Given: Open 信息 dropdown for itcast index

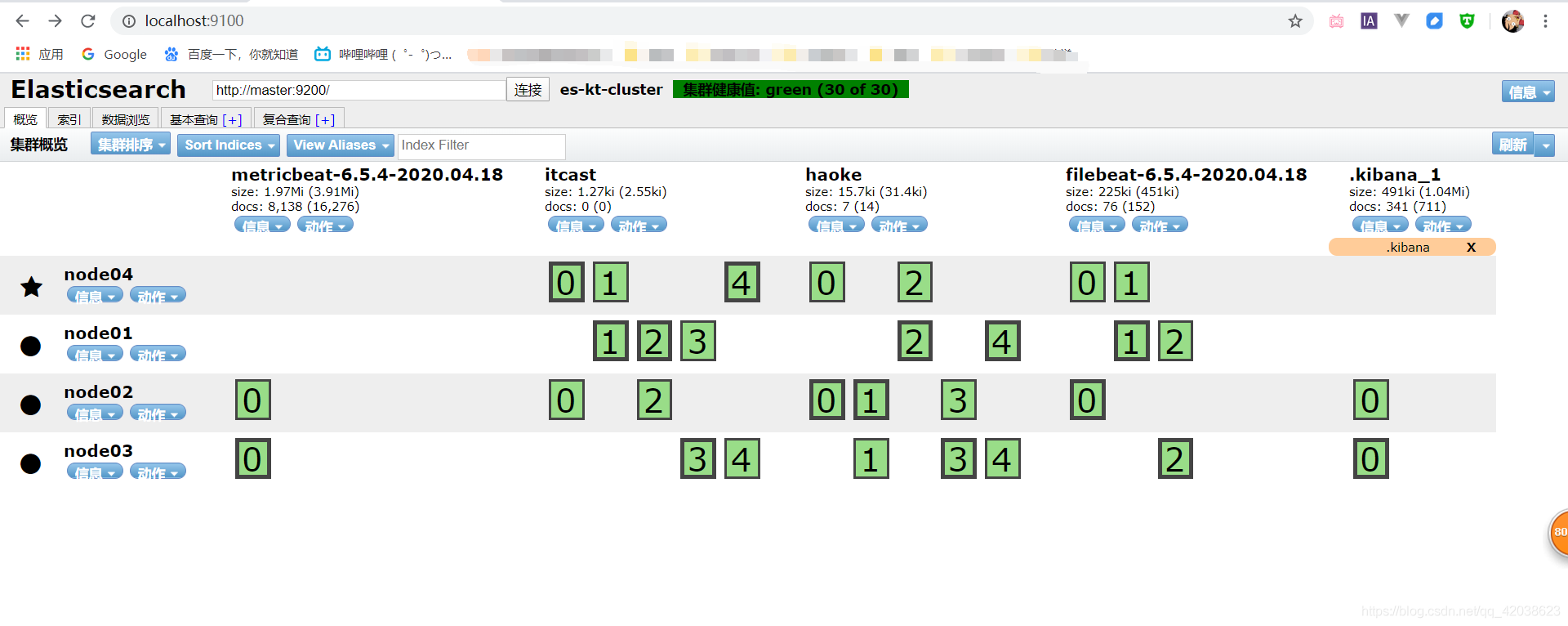Looking at the screenshot, I should (576, 225).
